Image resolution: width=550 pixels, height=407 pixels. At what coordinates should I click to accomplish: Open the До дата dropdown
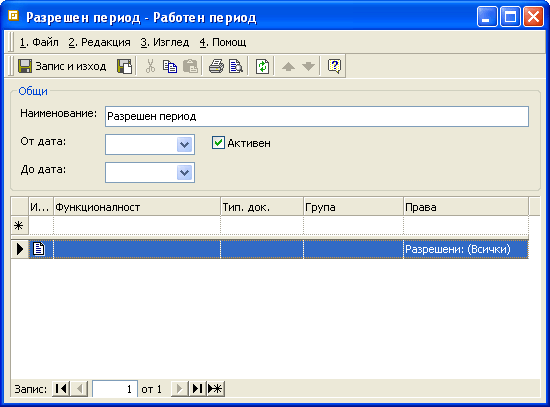tap(185, 172)
